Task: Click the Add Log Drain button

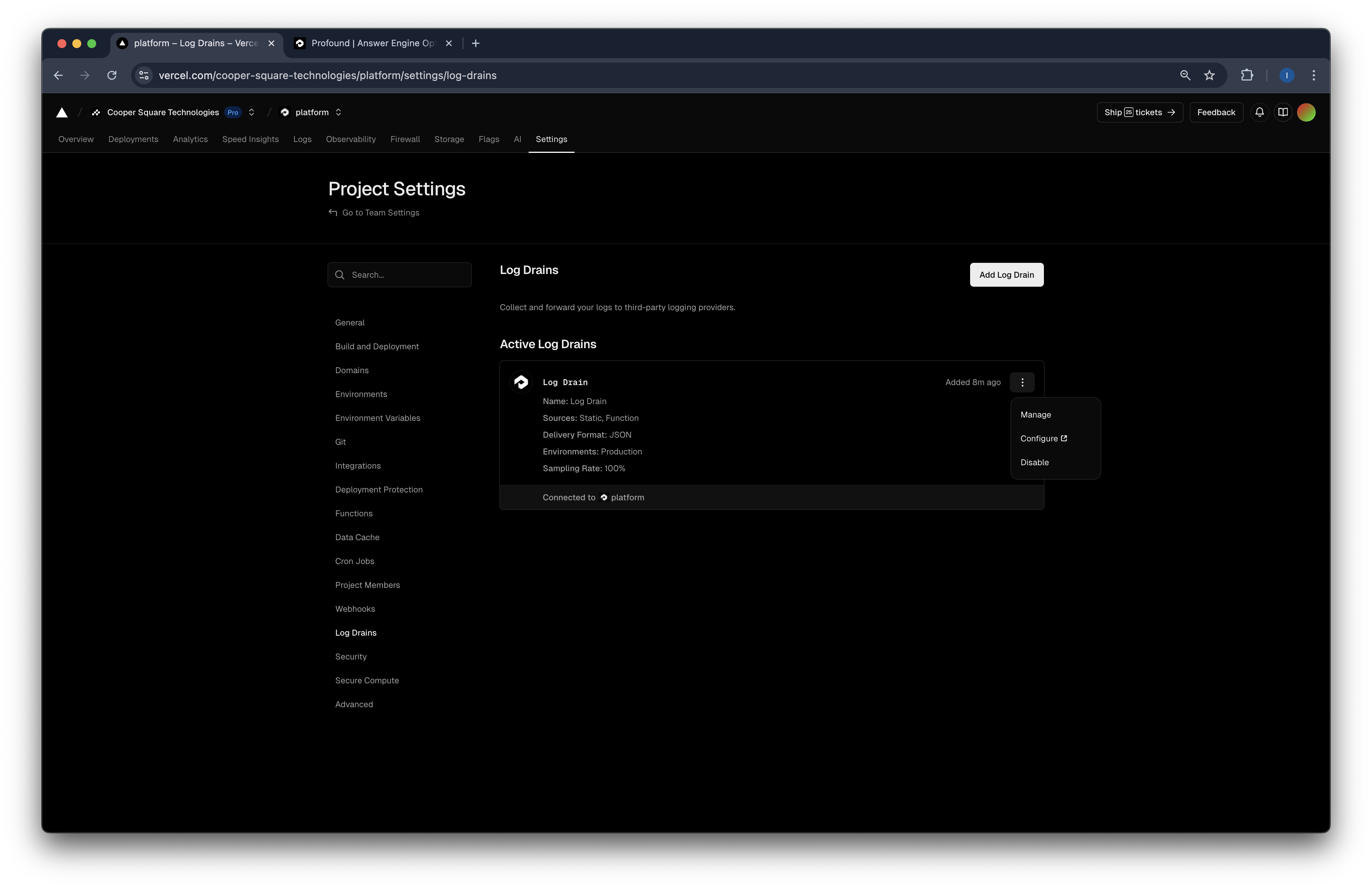Action: (1006, 275)
